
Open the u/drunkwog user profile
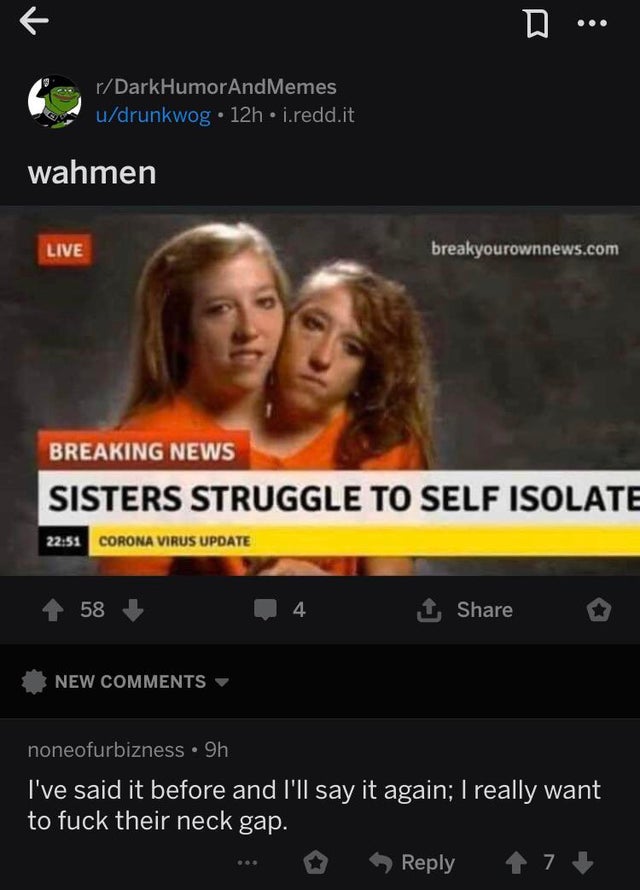click(153, 115)
